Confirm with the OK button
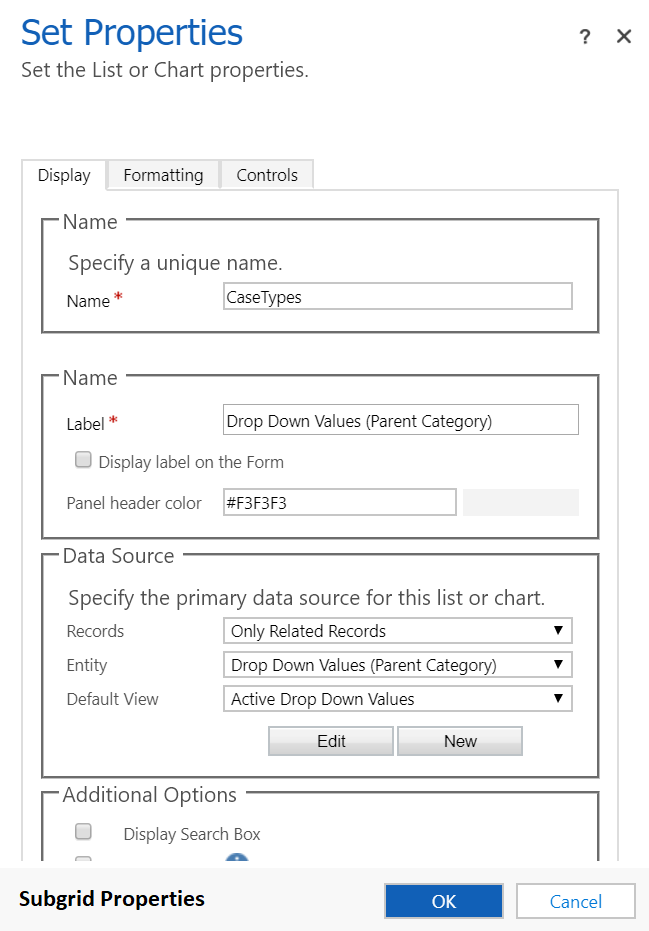 pos(444,901)
